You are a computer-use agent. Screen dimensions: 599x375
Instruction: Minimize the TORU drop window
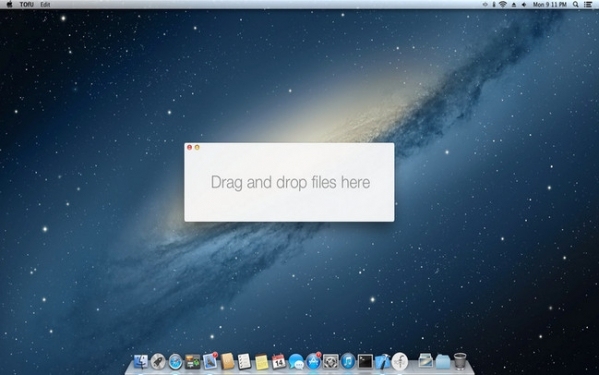197,147
